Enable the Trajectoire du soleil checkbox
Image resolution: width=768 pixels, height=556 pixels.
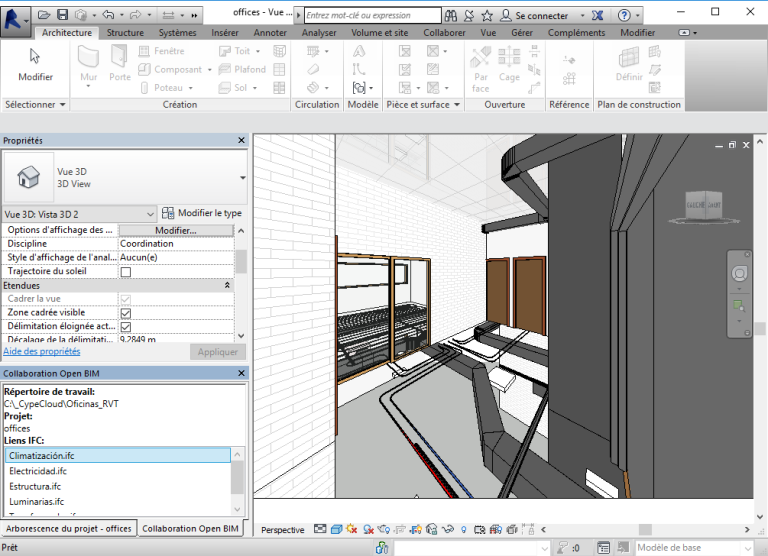pyautogui.click(x=126, y=272)
